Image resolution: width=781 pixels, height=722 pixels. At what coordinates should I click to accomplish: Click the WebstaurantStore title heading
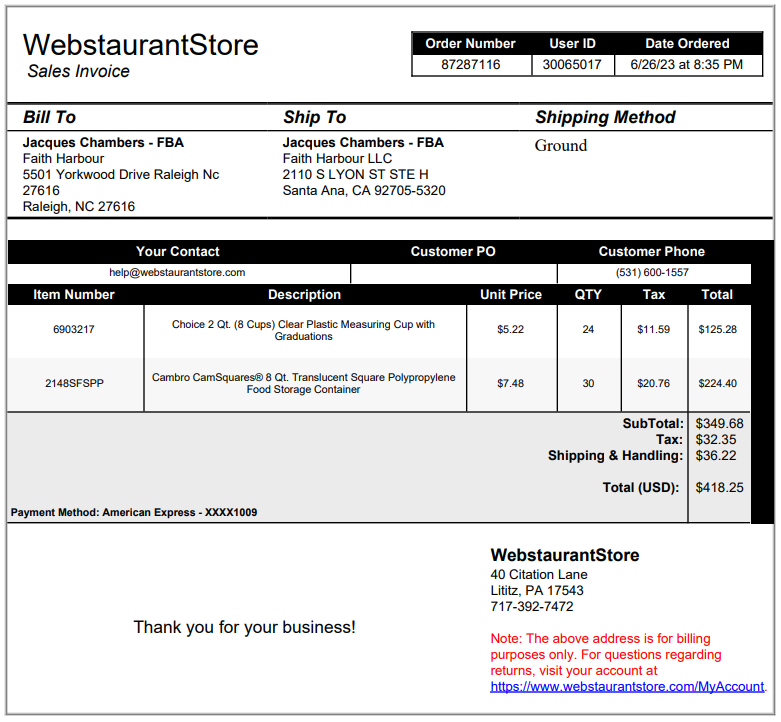point(140,45)
